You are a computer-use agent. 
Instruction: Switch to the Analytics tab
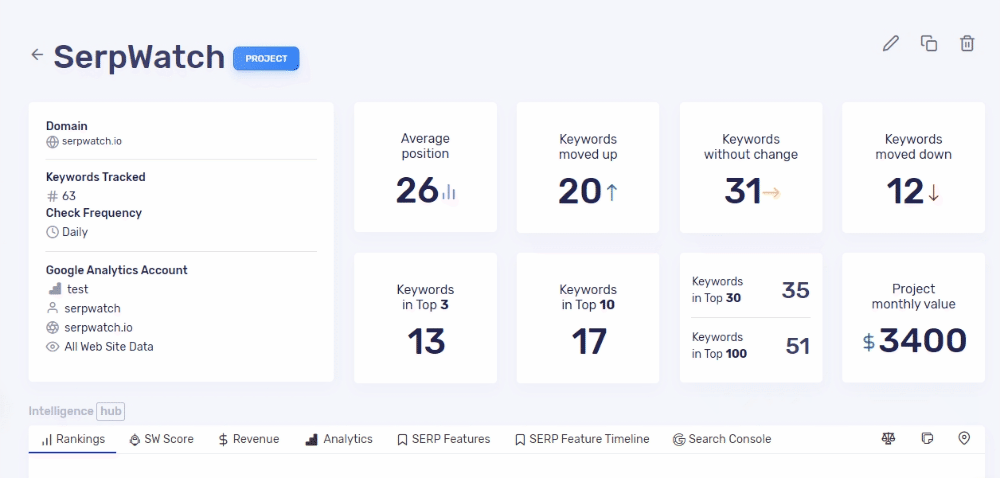[339, 439]
